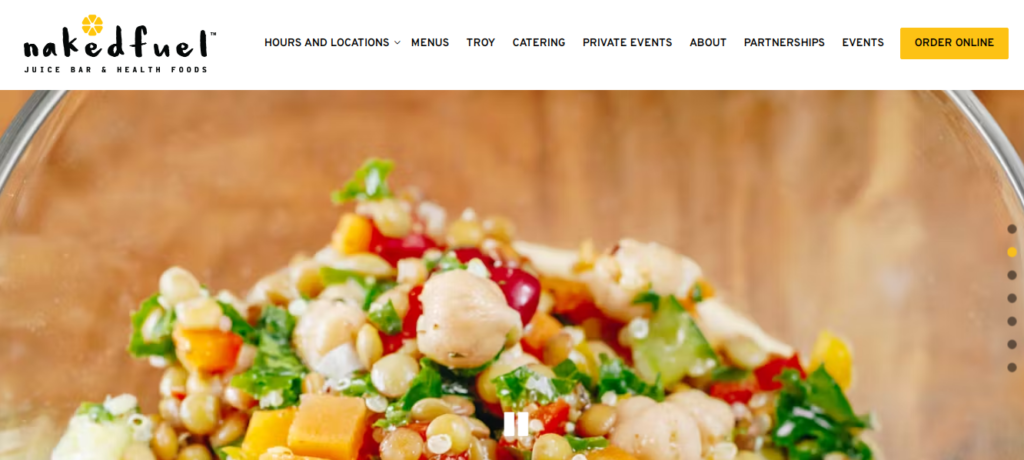Open the About page

[708, 42]
